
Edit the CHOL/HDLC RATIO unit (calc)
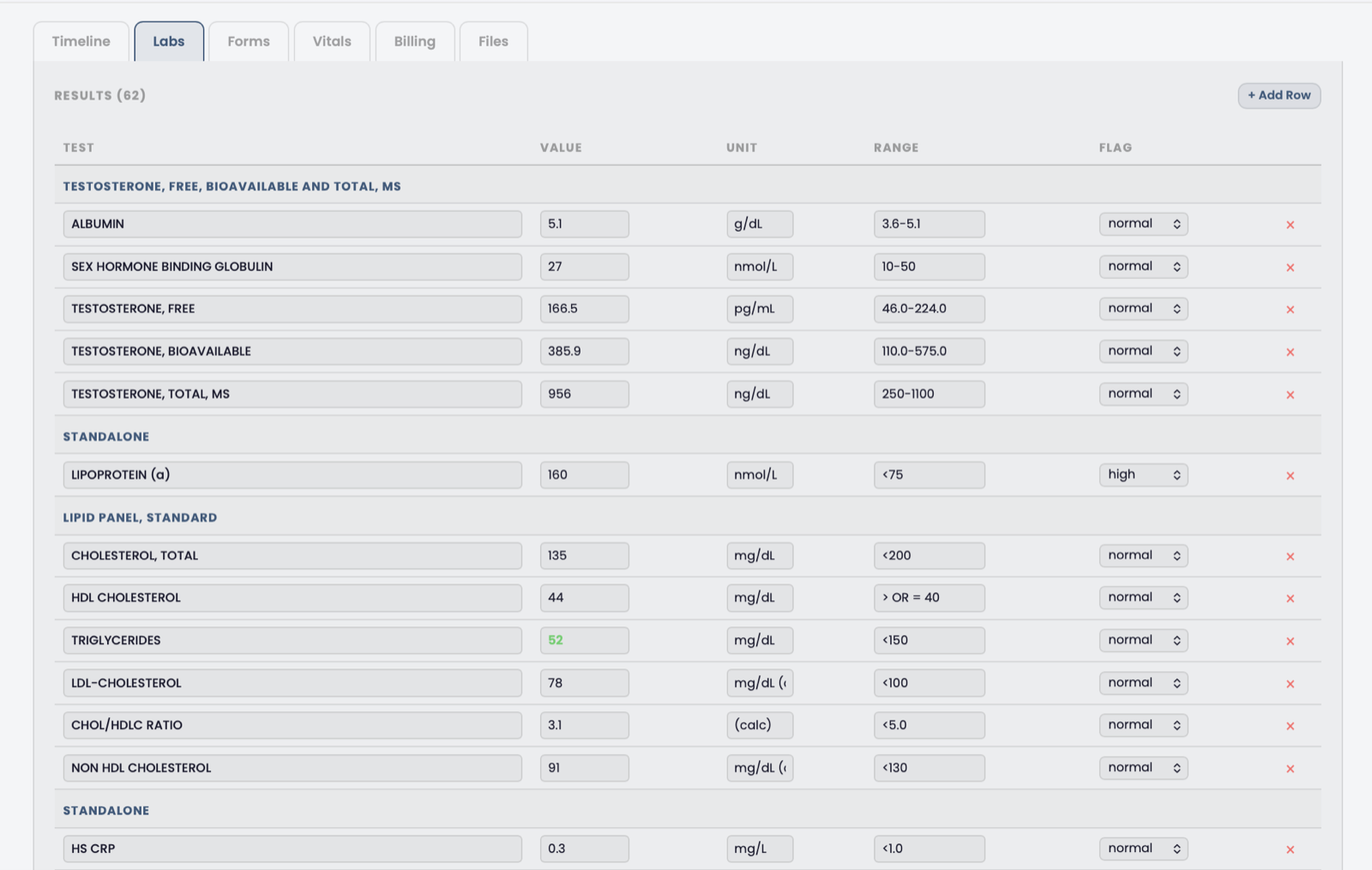point(760,726)
